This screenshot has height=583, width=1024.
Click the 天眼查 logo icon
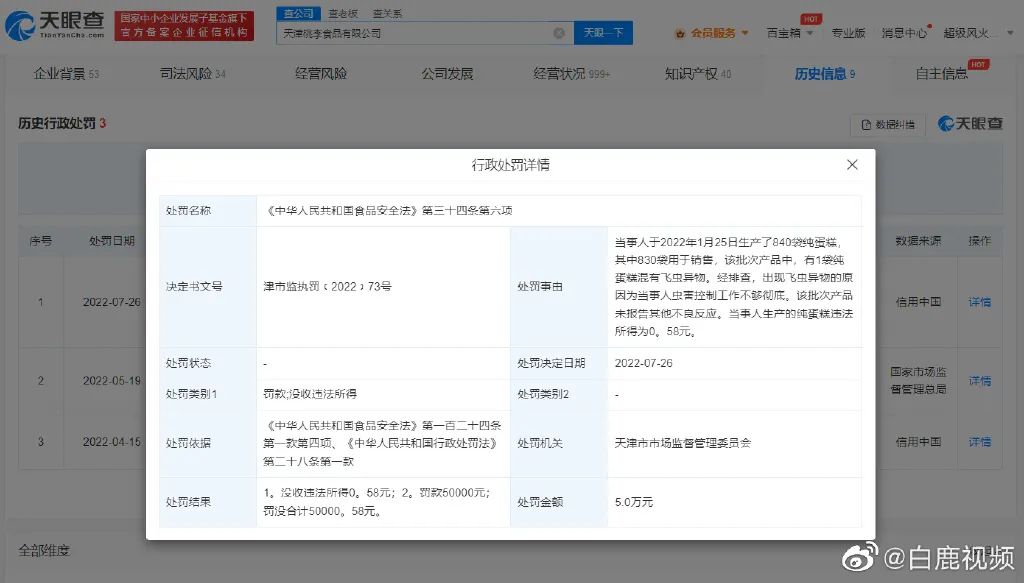tap(20, 26)
